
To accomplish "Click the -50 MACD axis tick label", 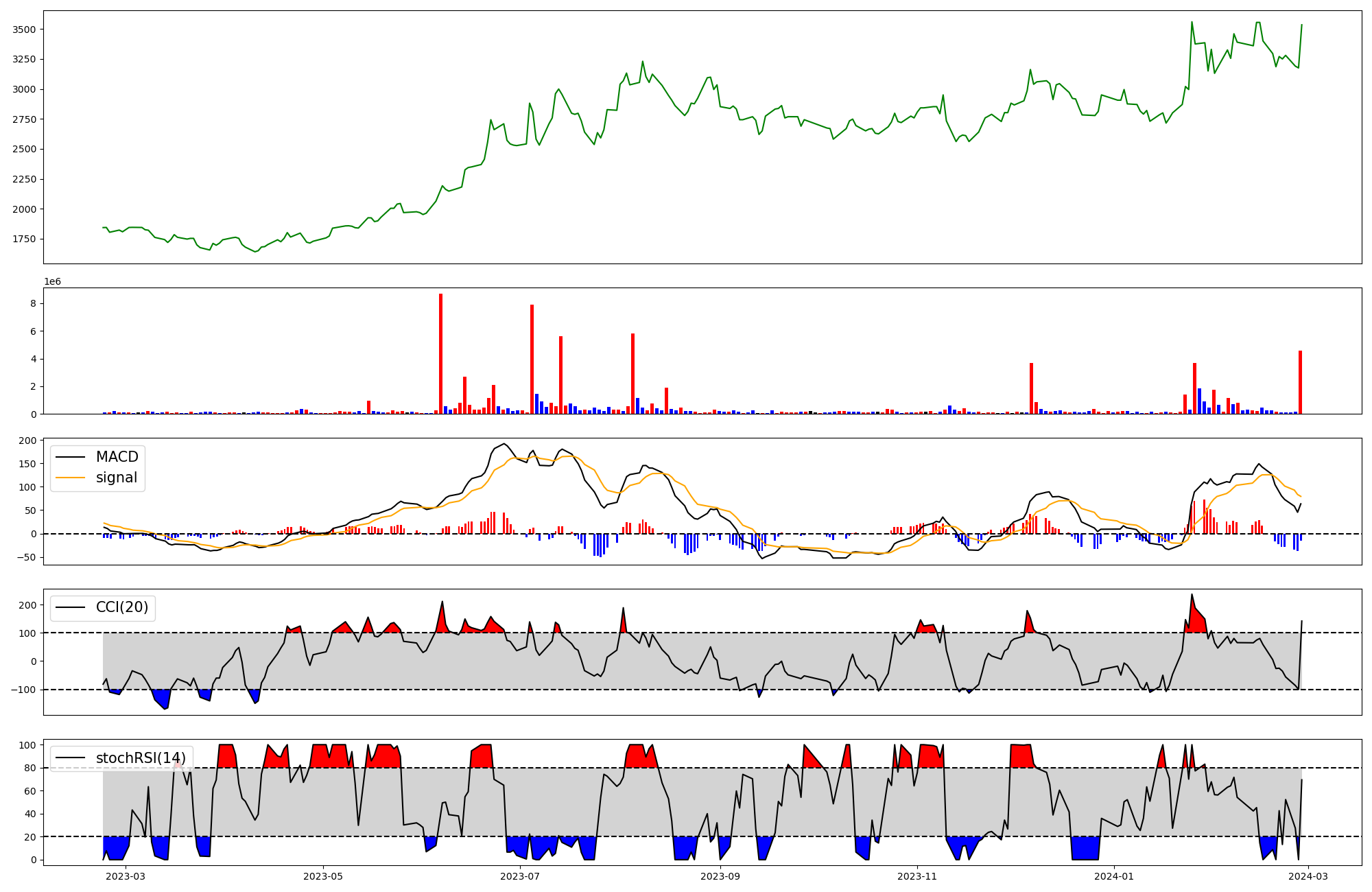I will tap(27, 557).
